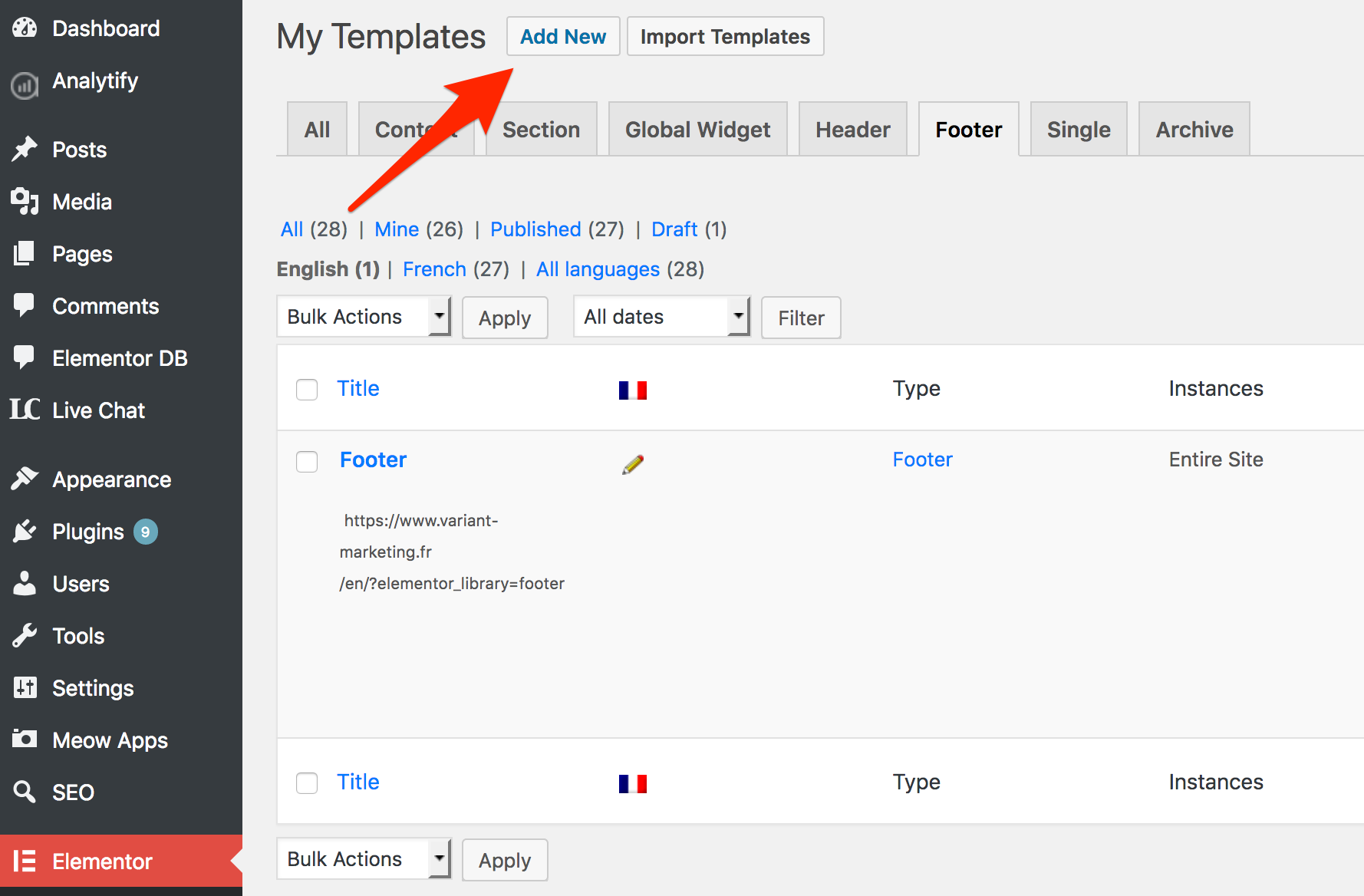Switch to the All templates tab

coord(317,130)
